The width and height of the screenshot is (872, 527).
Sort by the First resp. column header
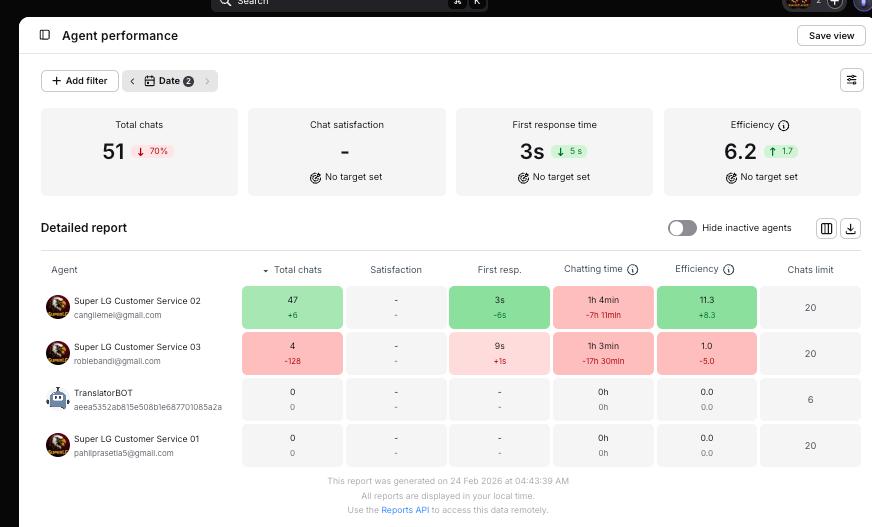click(x=499, y=270)
